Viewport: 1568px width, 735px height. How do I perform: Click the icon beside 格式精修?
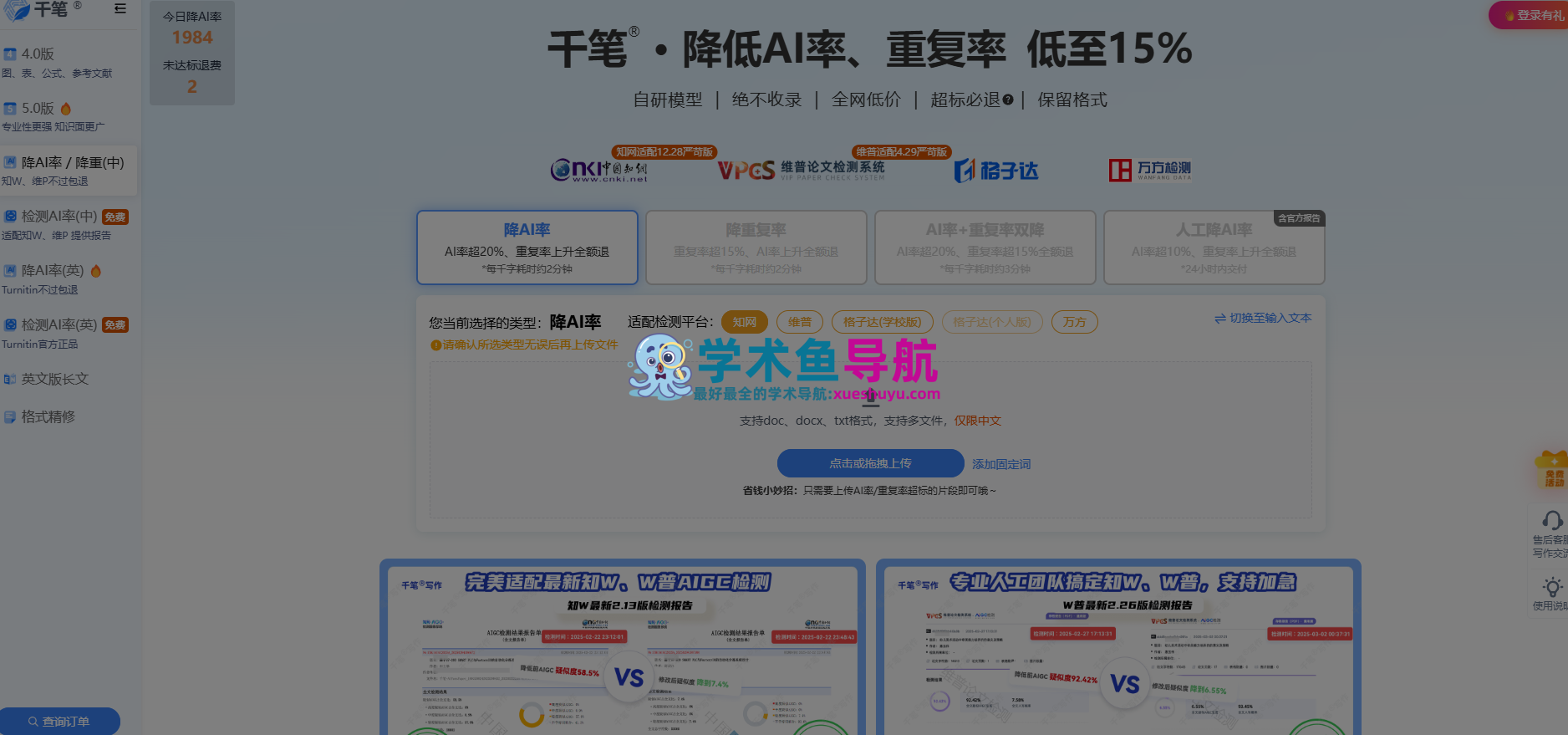click(x=10, y=417)
